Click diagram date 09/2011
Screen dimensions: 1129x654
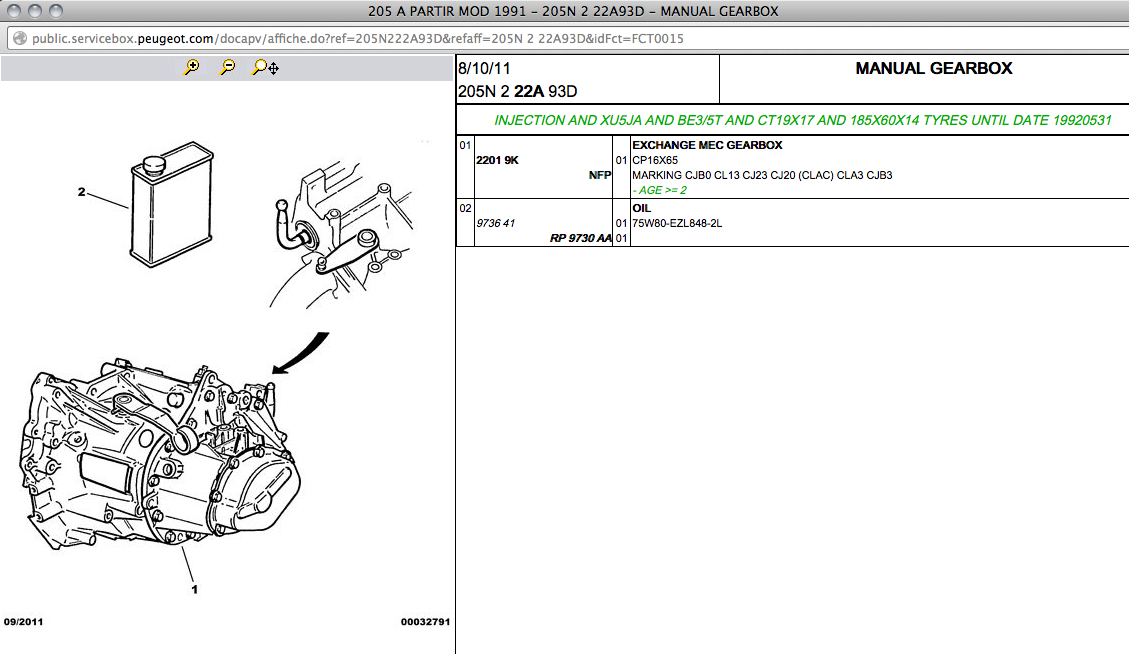click(23, 622)
